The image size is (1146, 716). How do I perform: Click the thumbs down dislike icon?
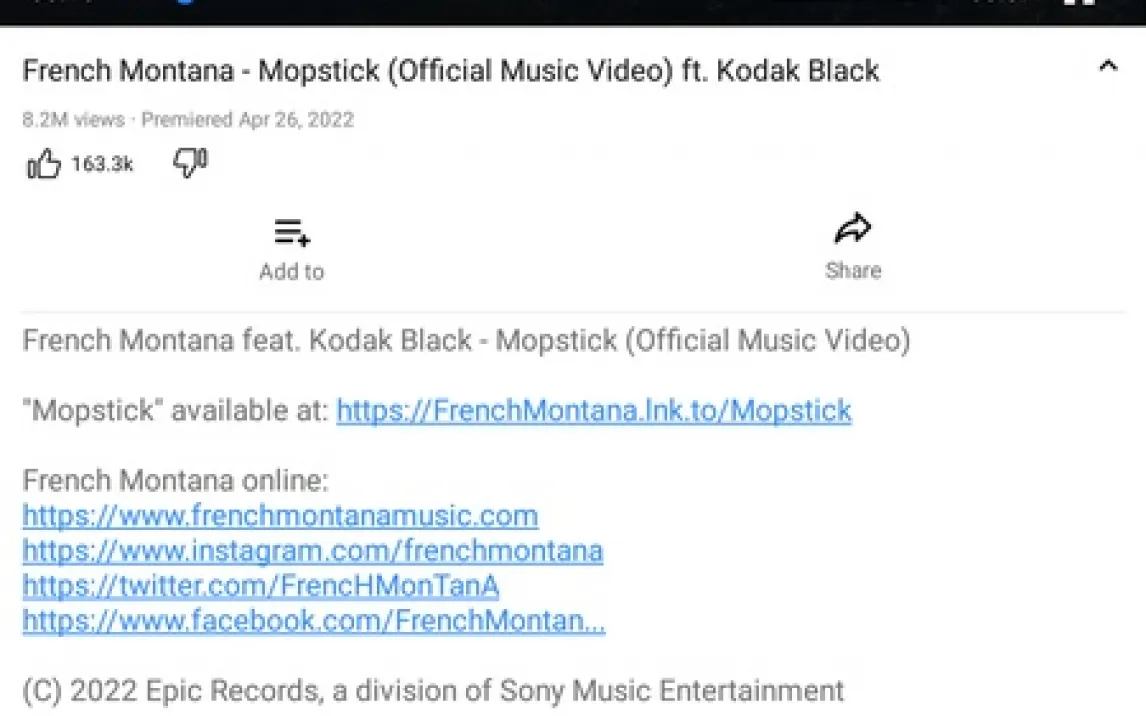(x=189, y=162)
